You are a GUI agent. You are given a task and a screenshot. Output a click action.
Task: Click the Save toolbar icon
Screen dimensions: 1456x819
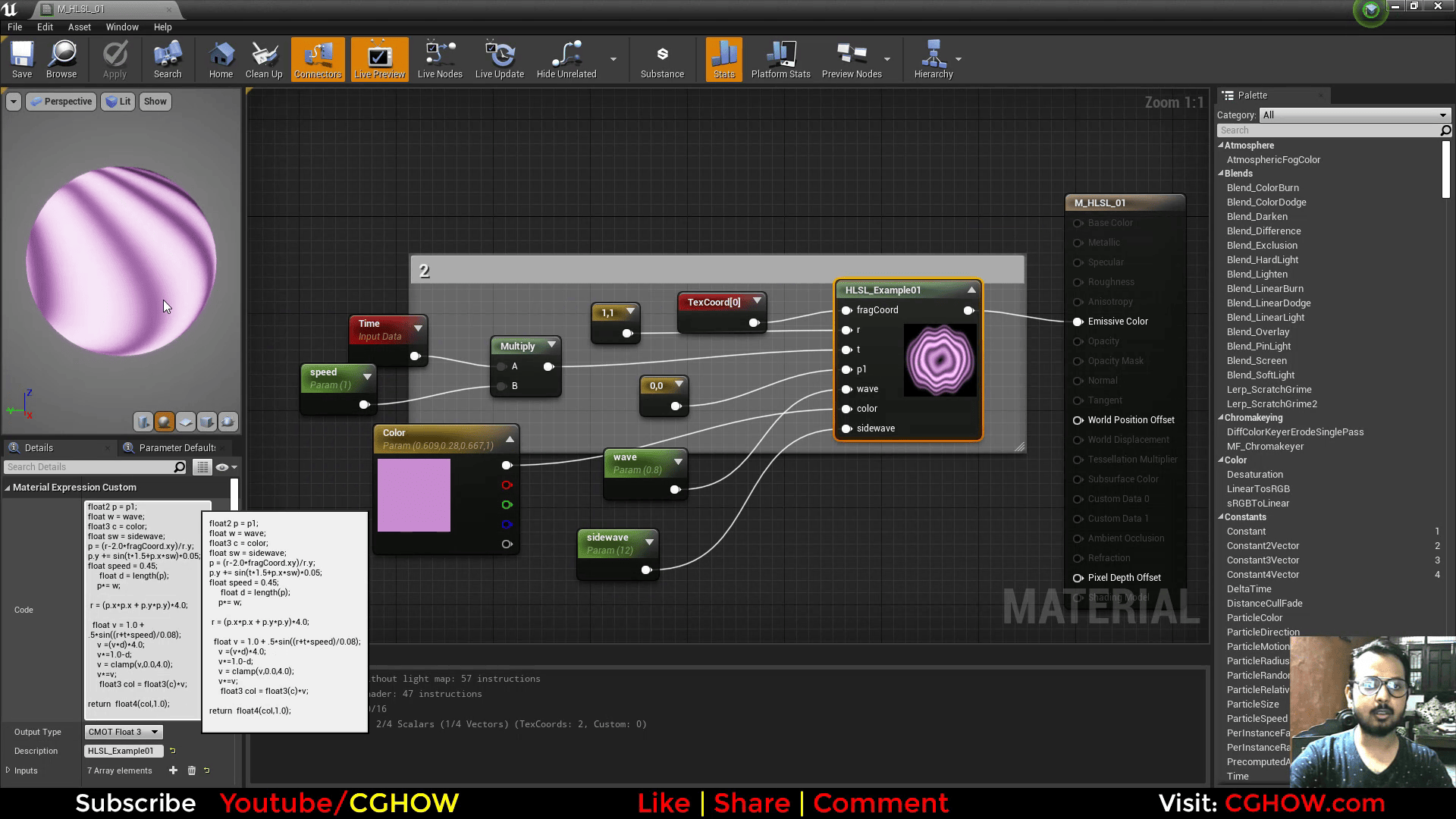click(22, 59)
